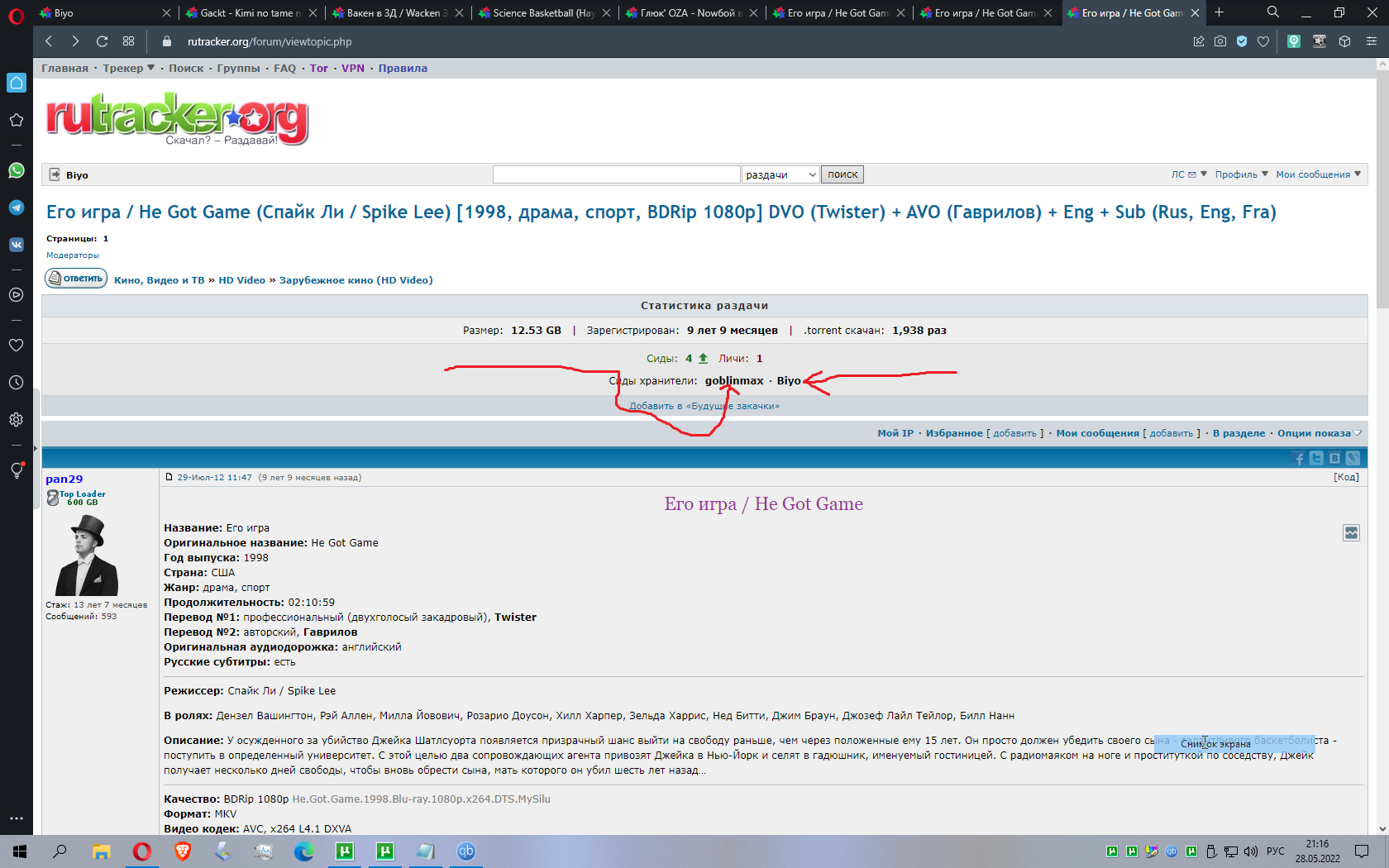
Task: Share post on Facebook
Action: coord(1299,458)
